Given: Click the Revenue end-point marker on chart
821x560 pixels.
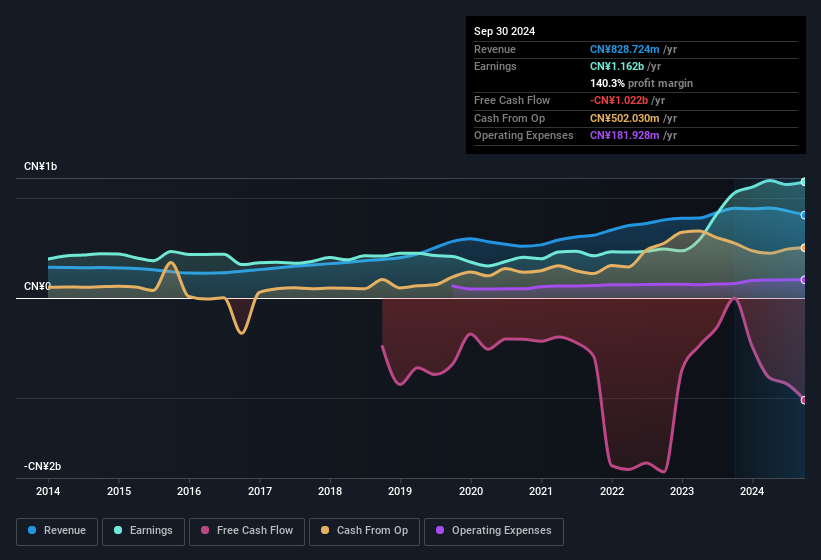Looking at the screenshot, I should 804,215.
